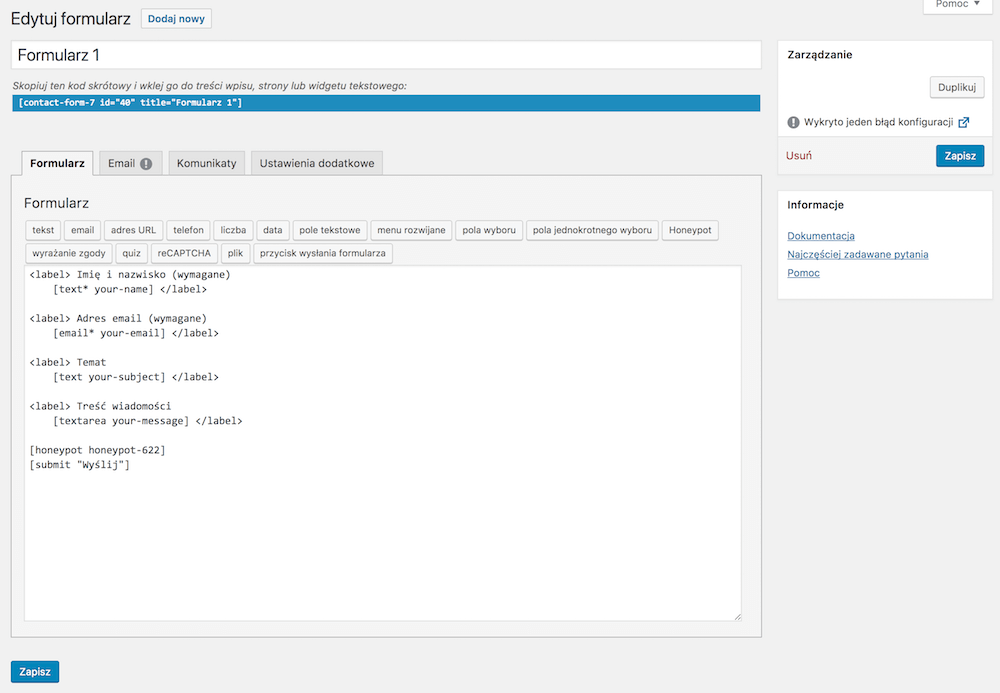Image resolution: width=1000 pixels, height=693 pixels.
Task: Insert a wyrażanie zgody tag
Action: pyautogui.click(x=69, y=253)
